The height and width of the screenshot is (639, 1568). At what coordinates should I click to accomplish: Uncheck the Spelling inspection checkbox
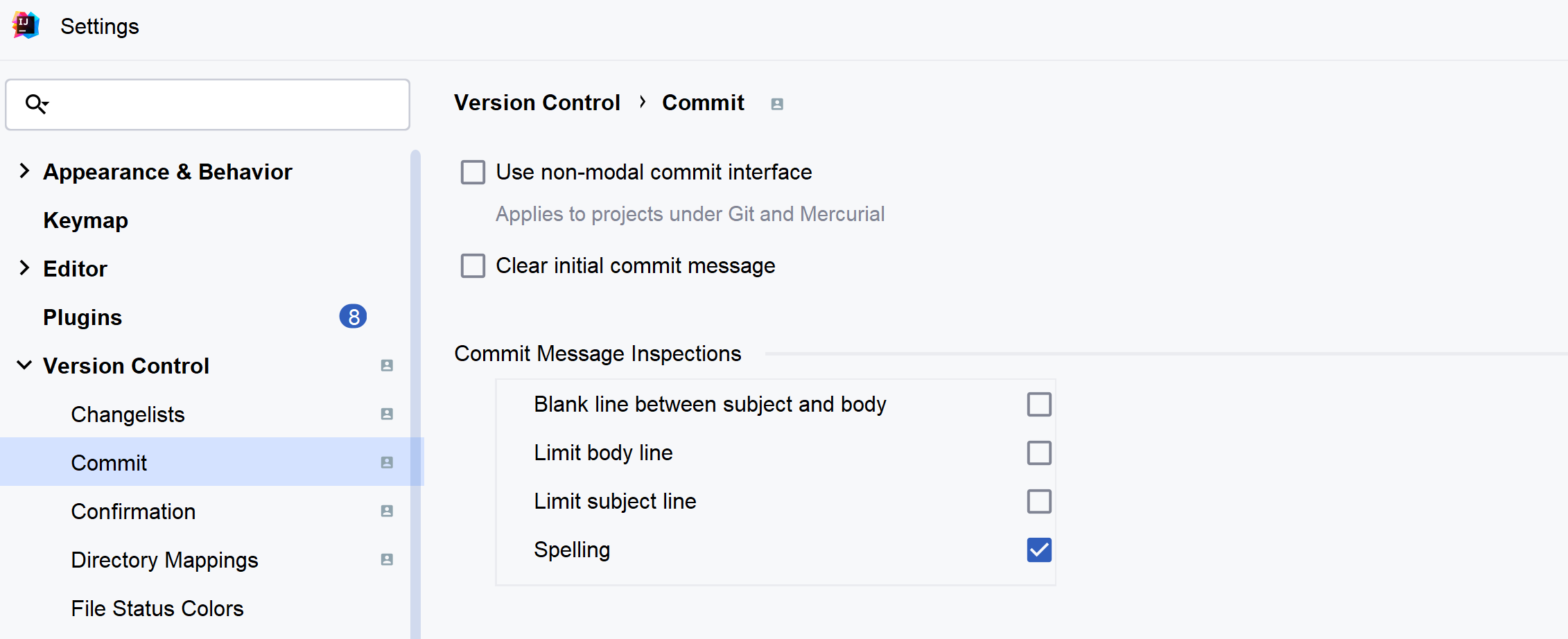pos(1039,550)
